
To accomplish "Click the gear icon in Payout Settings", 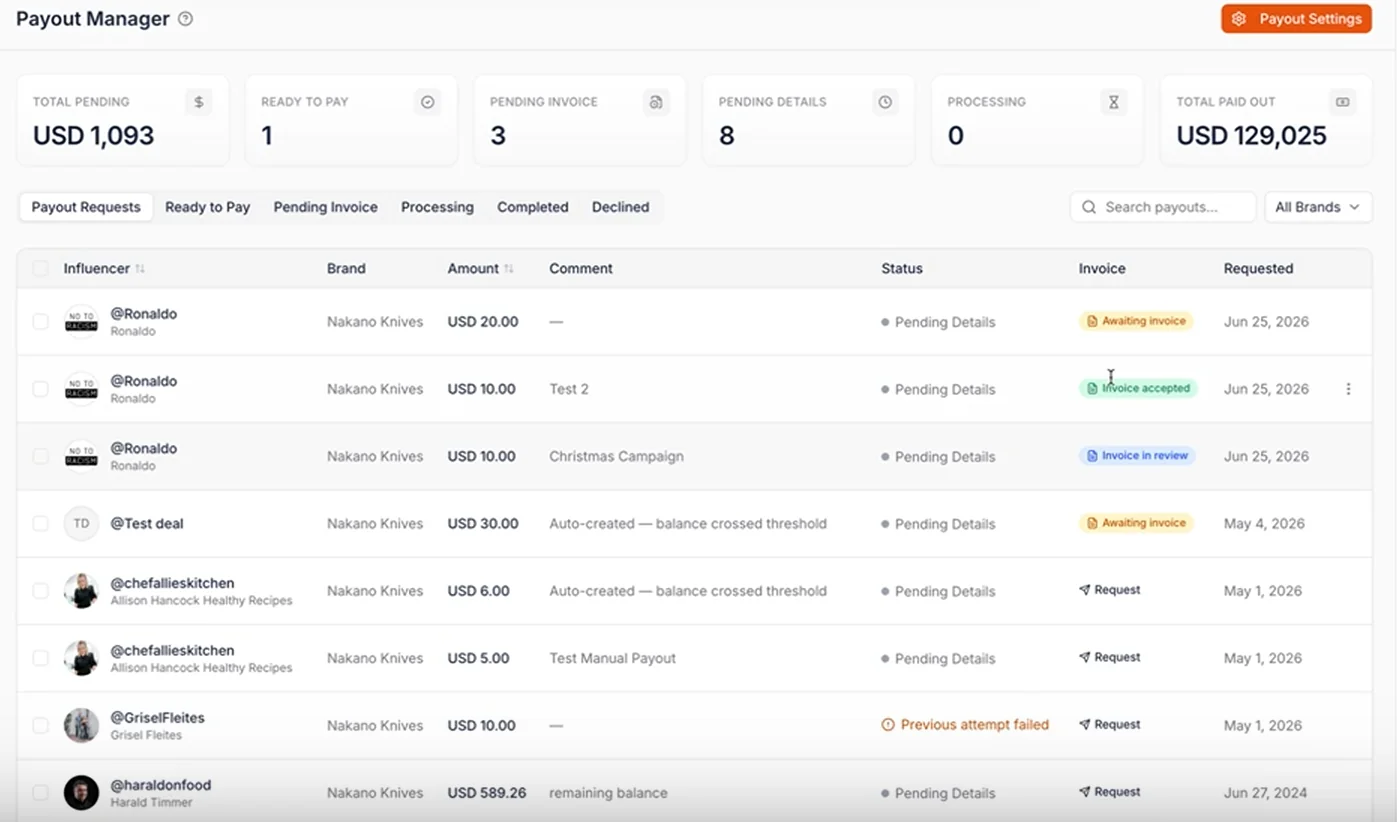I will (x=1239, y=19).
